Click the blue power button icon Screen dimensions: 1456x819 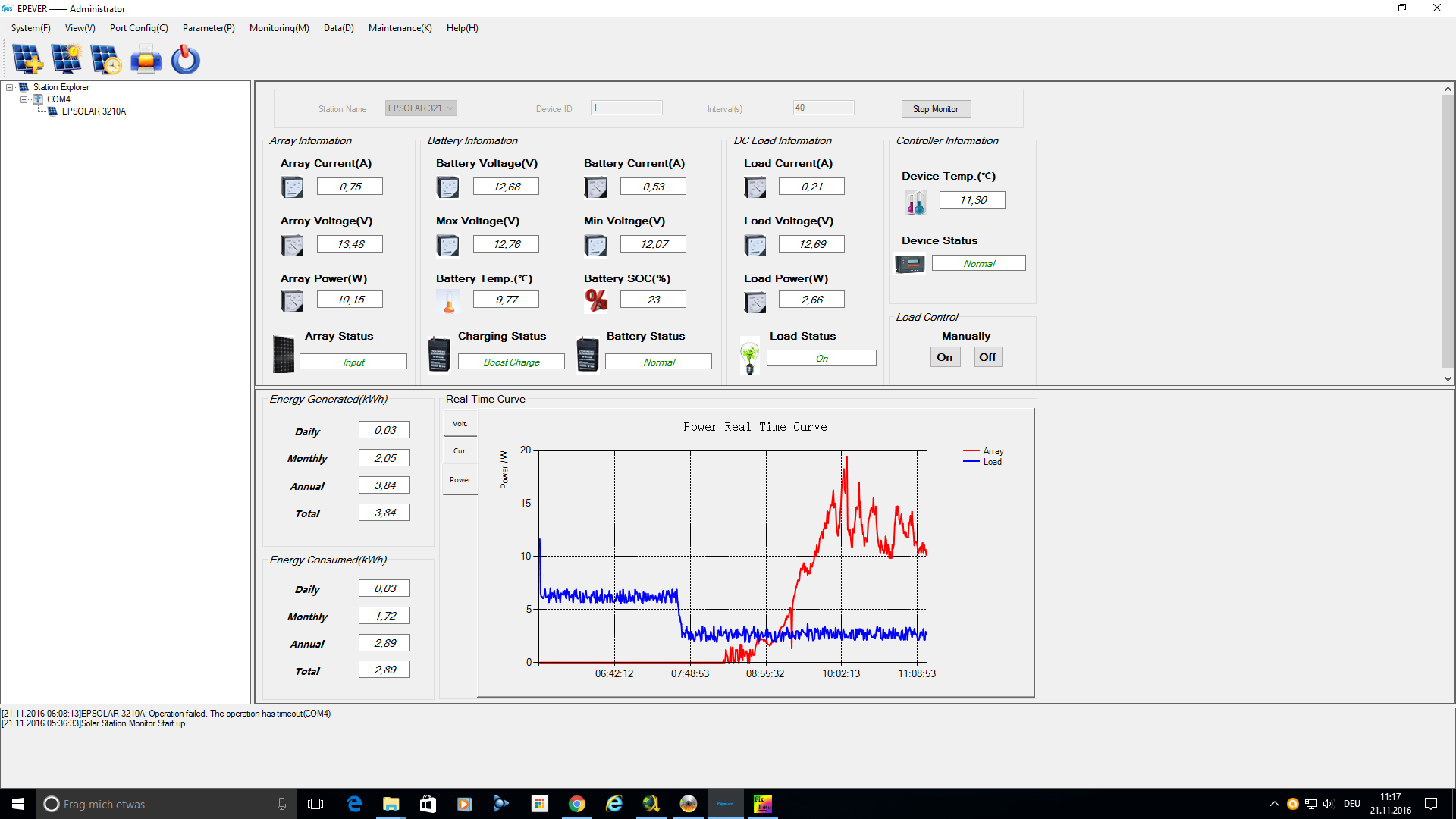pos(185,59)
